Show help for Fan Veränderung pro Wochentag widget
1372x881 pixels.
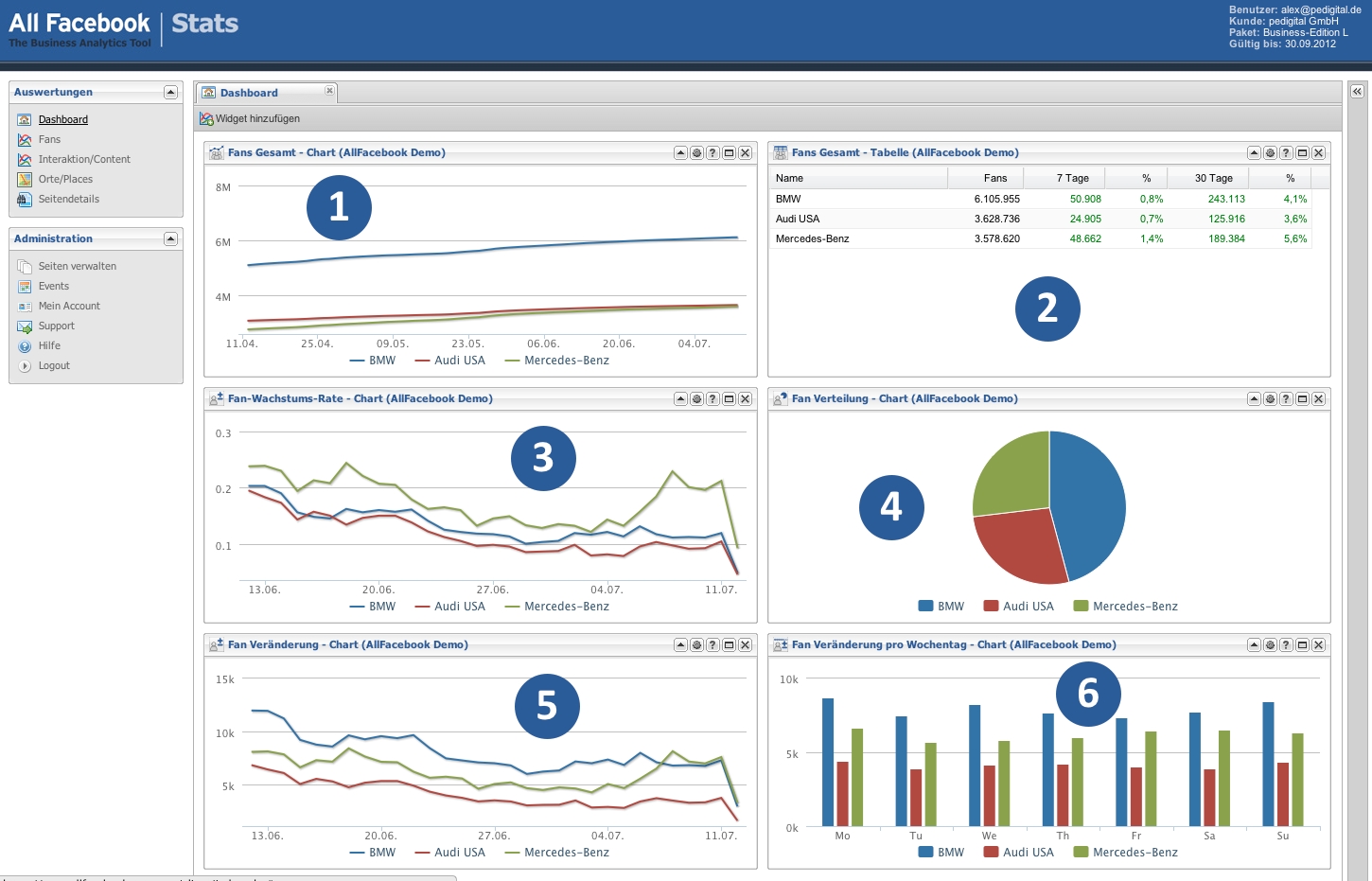coord(1286,644)
